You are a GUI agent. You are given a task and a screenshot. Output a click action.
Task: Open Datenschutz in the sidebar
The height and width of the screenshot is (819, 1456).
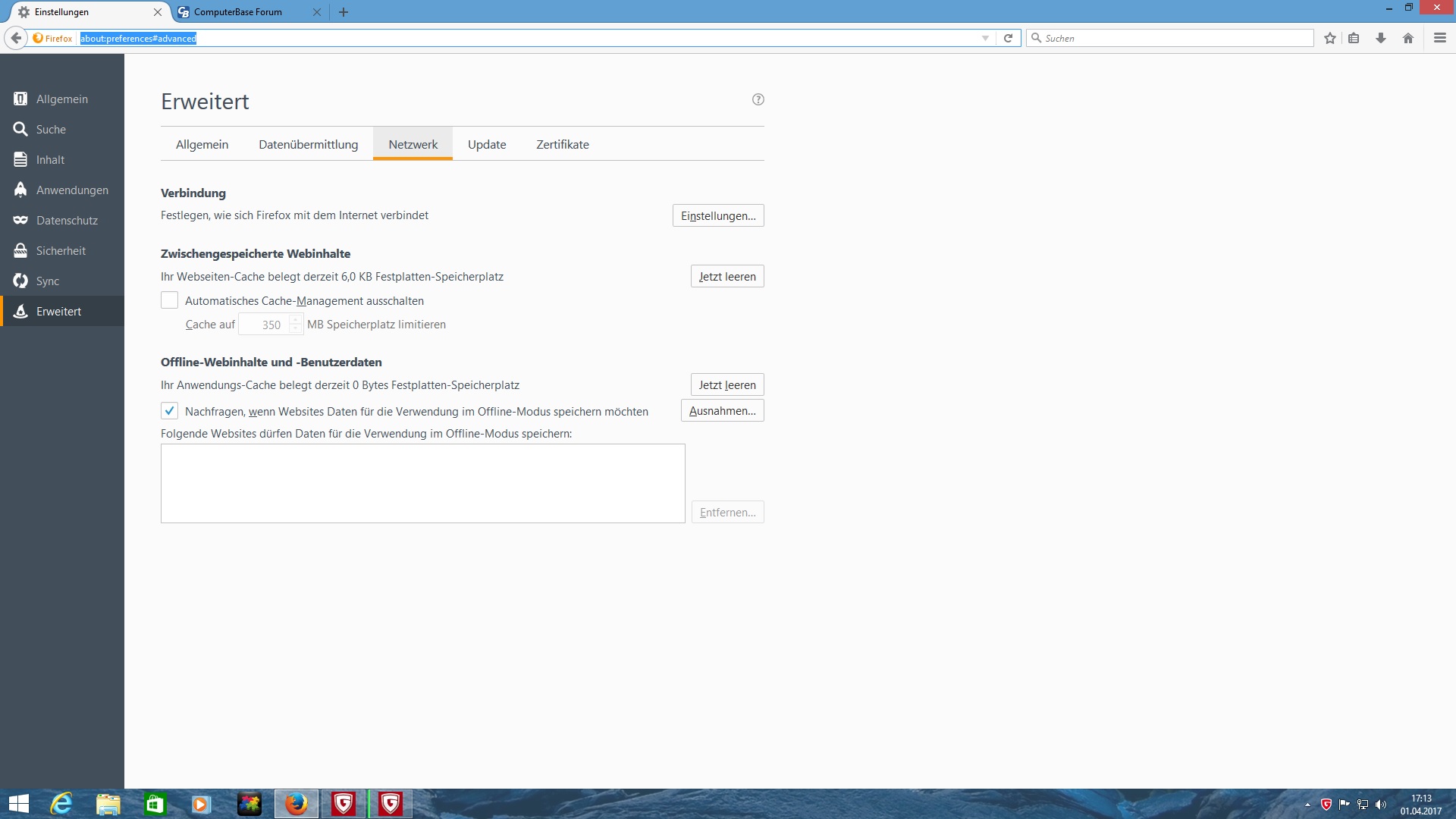tap(67, 221)
